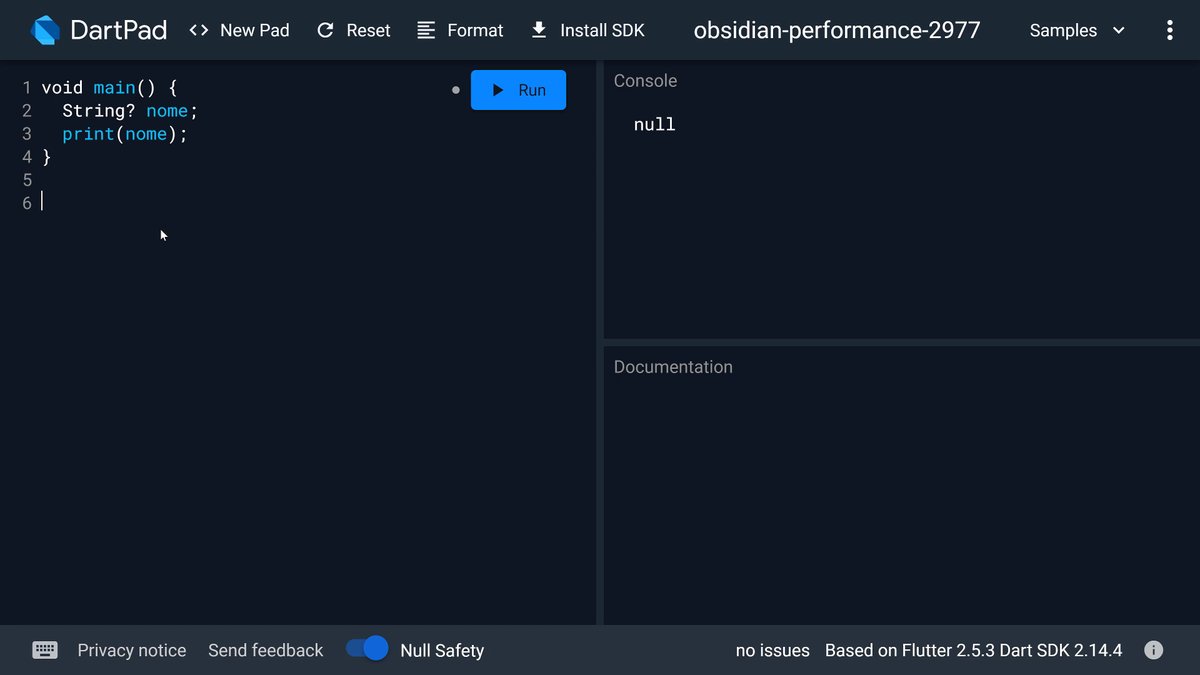Click the Reset refresh icon

point(325,30)
